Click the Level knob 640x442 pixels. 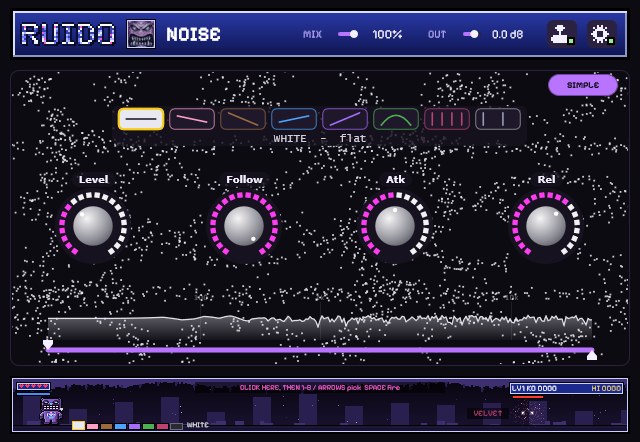click(93, 226)
